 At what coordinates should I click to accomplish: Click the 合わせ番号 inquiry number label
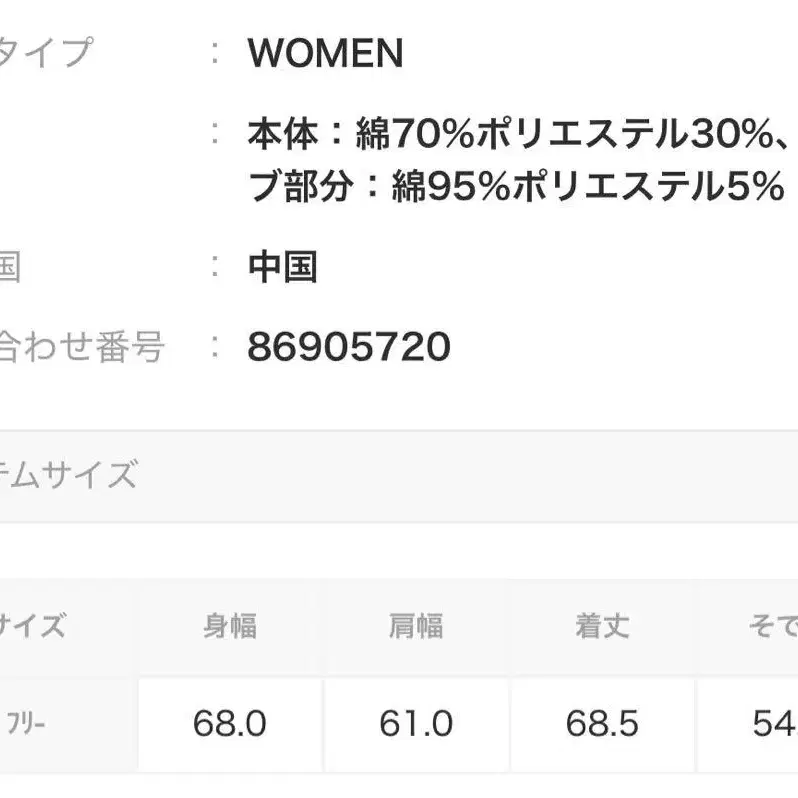coord(80,348)
